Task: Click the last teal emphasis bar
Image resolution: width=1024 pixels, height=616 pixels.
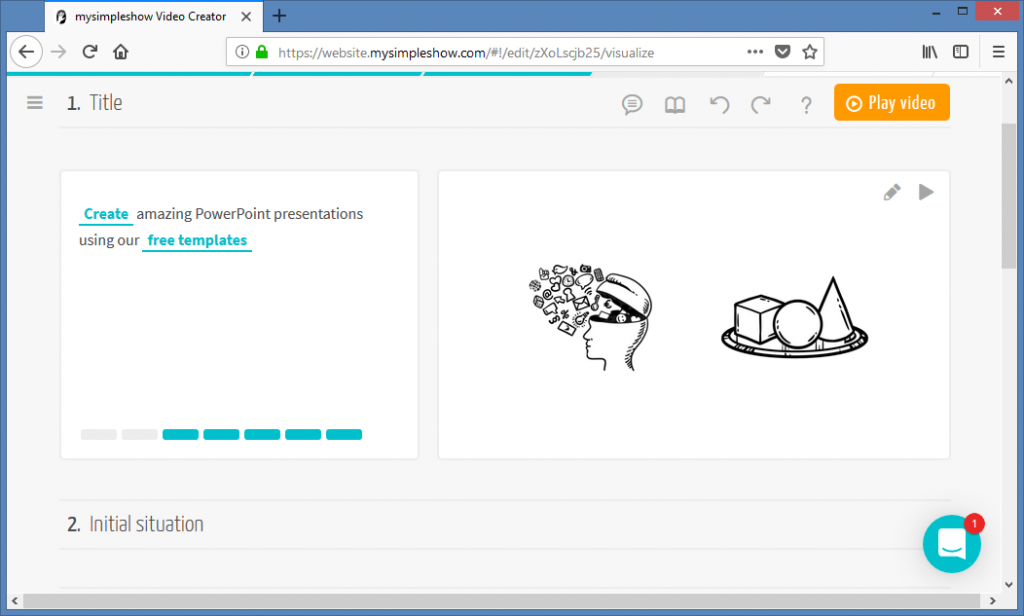Action: 344,434
